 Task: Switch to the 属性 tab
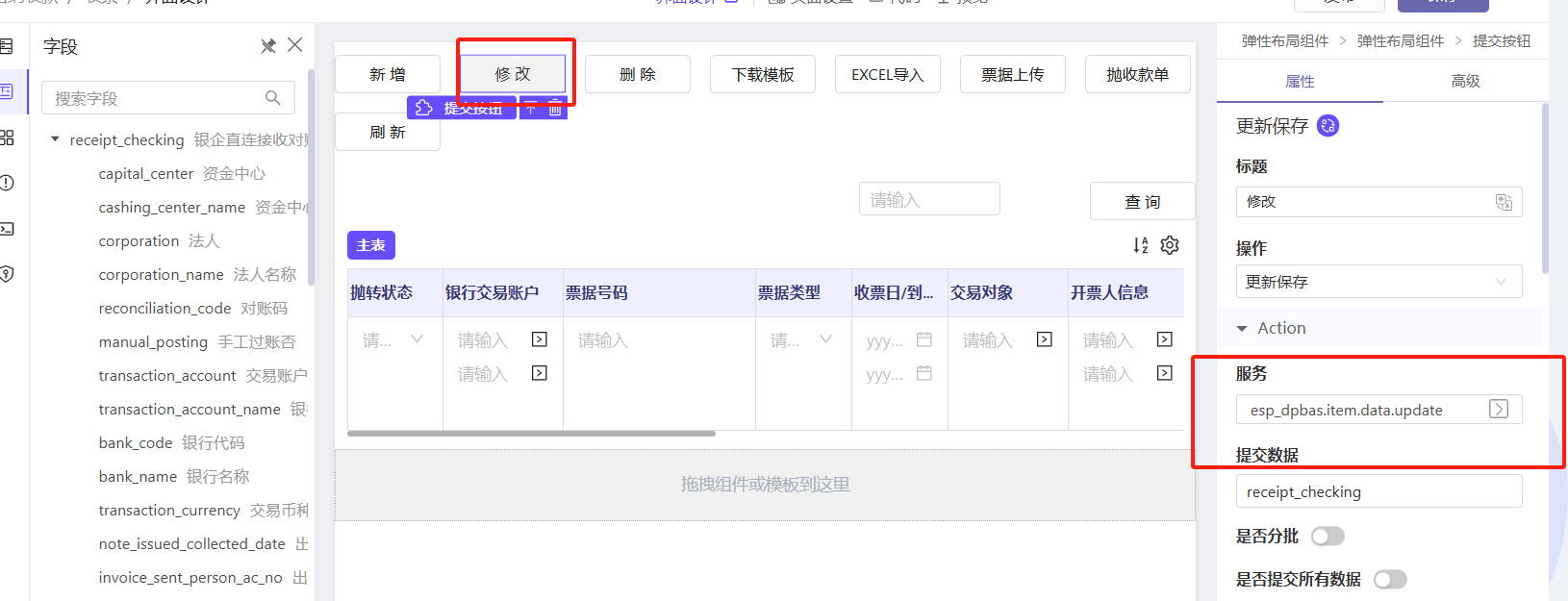tap(1300, 82)
